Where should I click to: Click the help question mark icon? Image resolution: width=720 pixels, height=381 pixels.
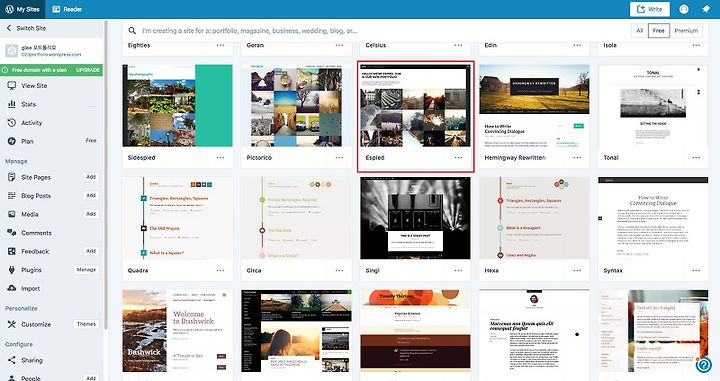(703, 365)
